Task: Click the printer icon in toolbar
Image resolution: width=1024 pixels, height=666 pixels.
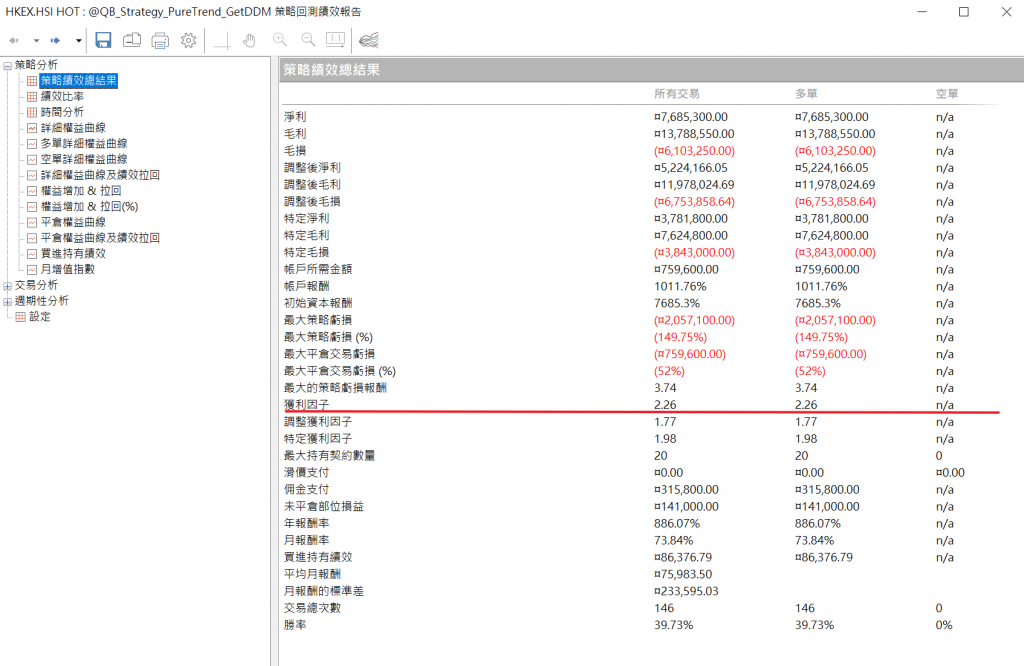Action: click(x=160, y=40)
